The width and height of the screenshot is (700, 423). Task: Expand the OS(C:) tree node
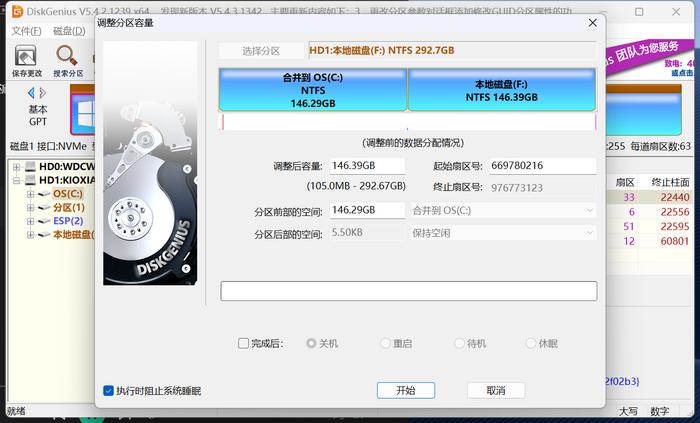(30, 194)
